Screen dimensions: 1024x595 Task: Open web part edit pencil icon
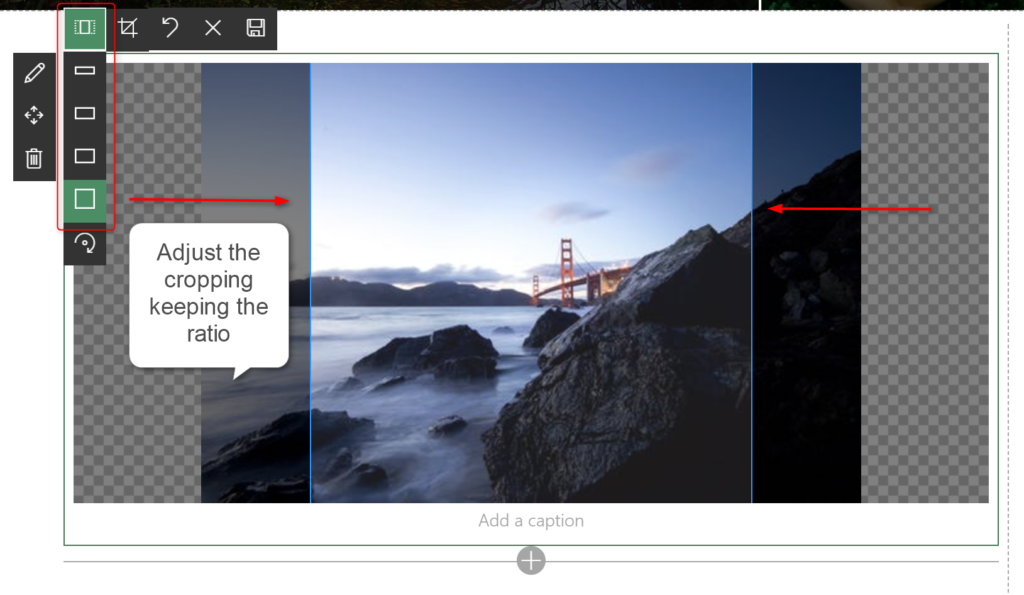pos(34,73)
